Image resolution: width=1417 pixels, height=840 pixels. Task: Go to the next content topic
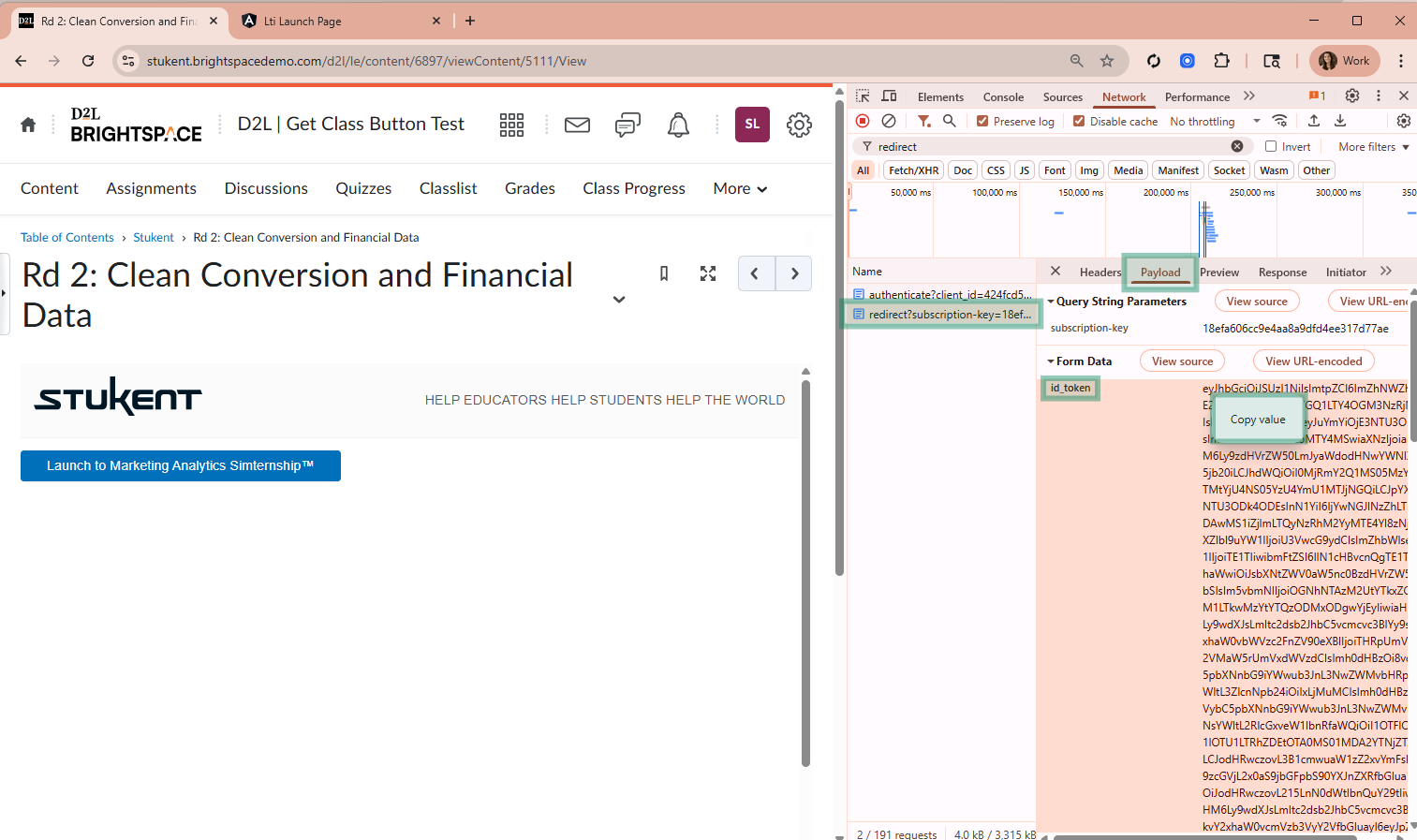coord(793,273)
